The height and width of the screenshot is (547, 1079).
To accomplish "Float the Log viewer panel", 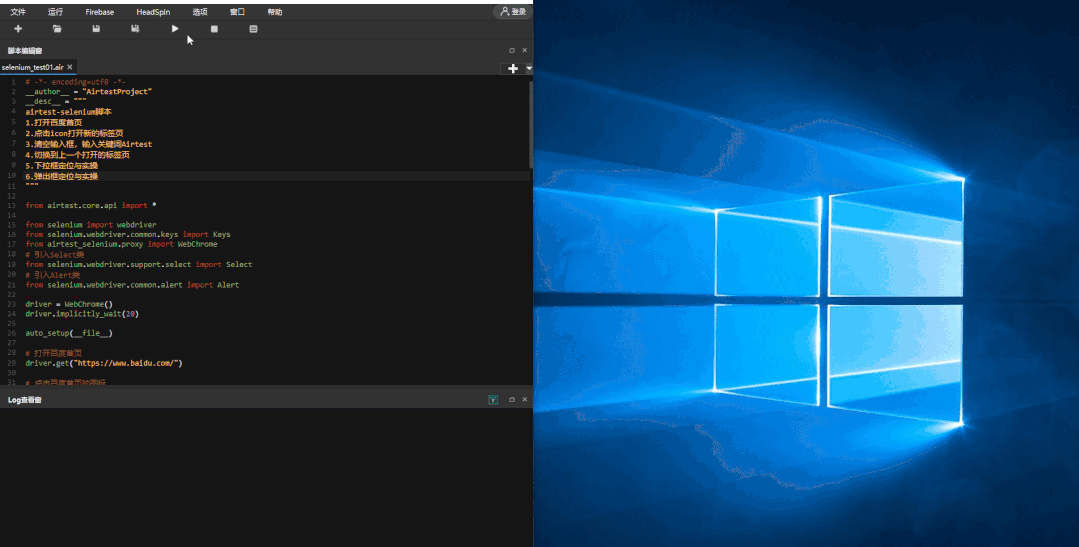I will click(x=511, y=399).
